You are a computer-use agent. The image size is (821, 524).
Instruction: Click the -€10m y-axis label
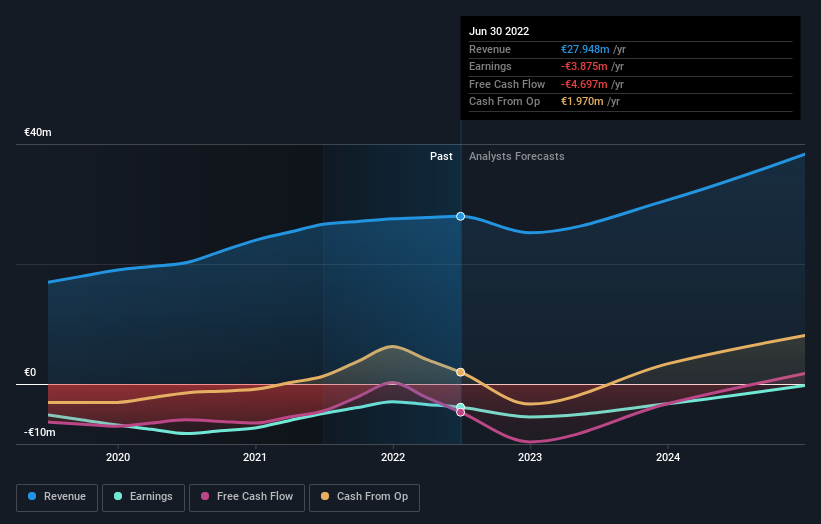pos(39,432)
